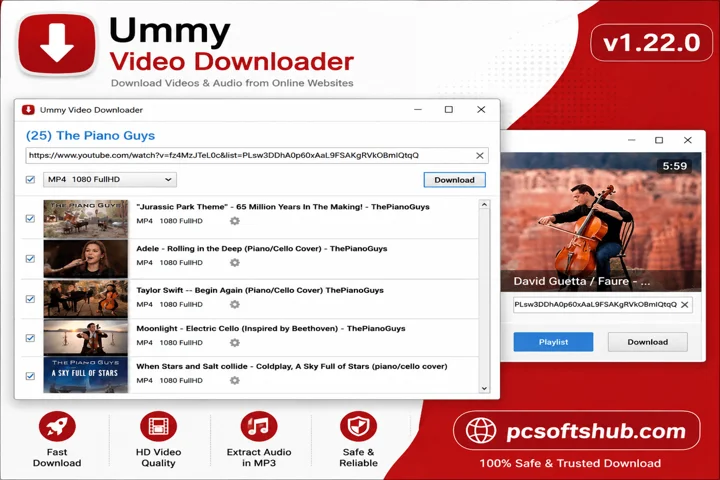Click the Ummy icon in the window title bar
720x480 pixels.
[28, 110]
